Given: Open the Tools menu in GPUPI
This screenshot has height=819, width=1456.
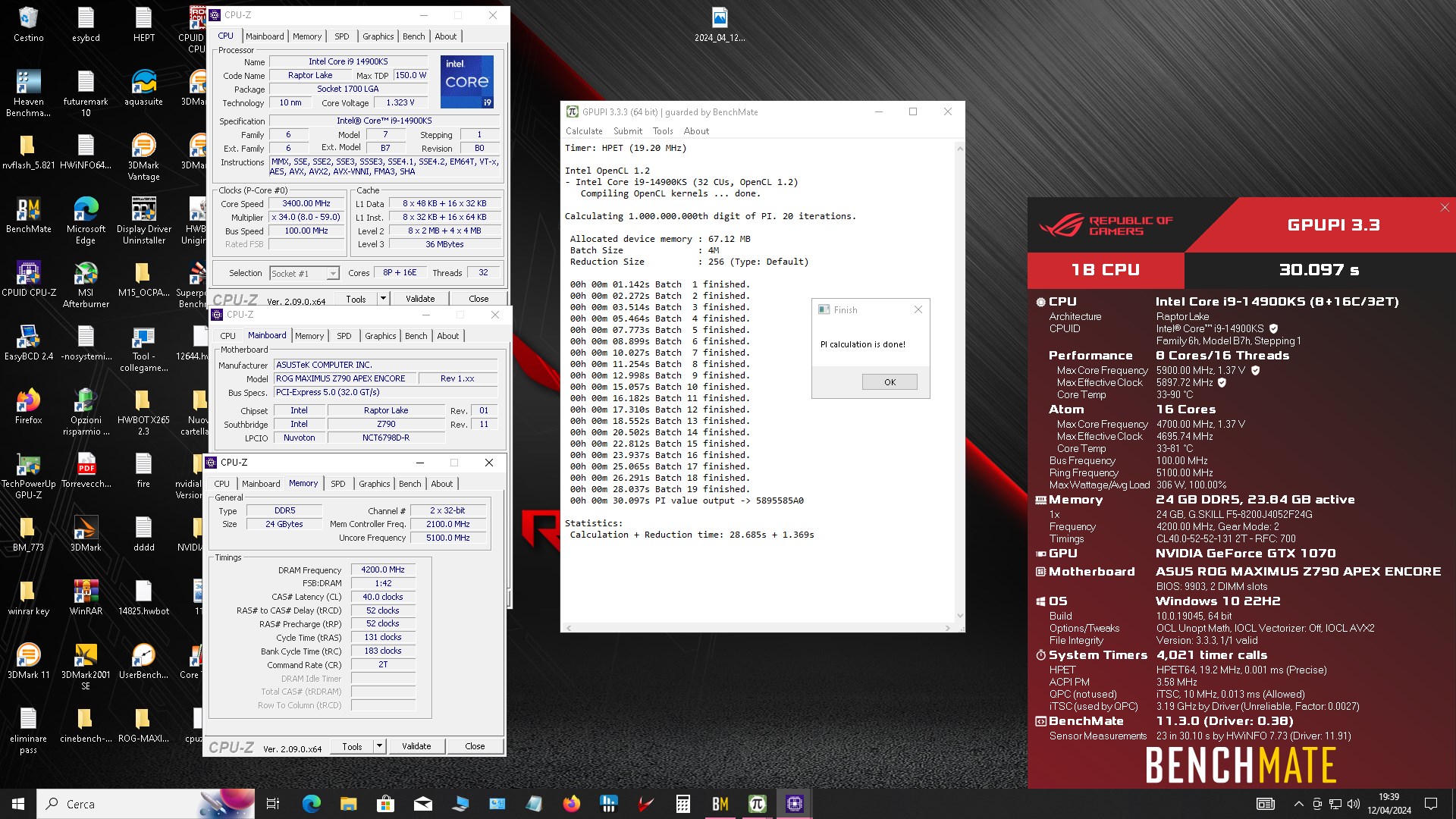Looking at the screenshot, I should pos(663,131).
